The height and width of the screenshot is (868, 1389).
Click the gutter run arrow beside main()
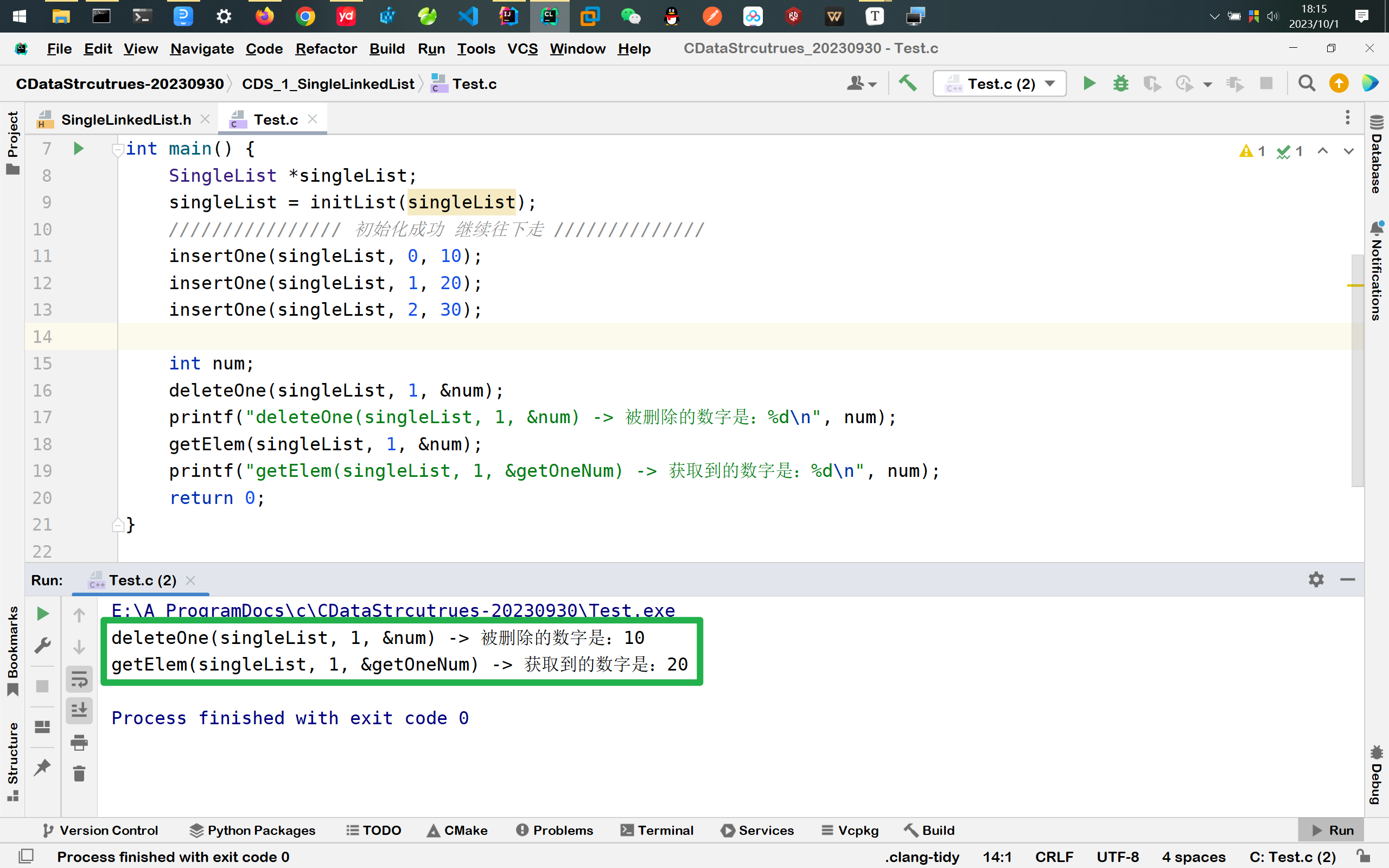pos(79,149)
